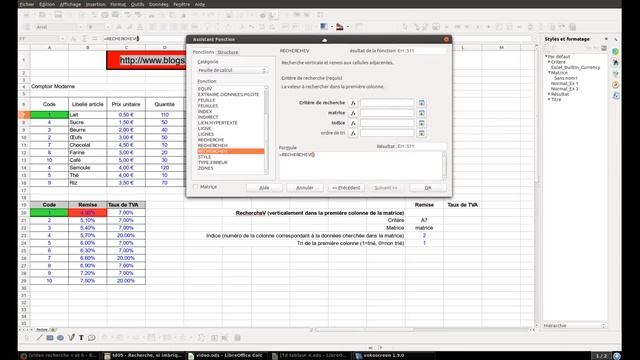Open the Fichier menu

point(27,4)
